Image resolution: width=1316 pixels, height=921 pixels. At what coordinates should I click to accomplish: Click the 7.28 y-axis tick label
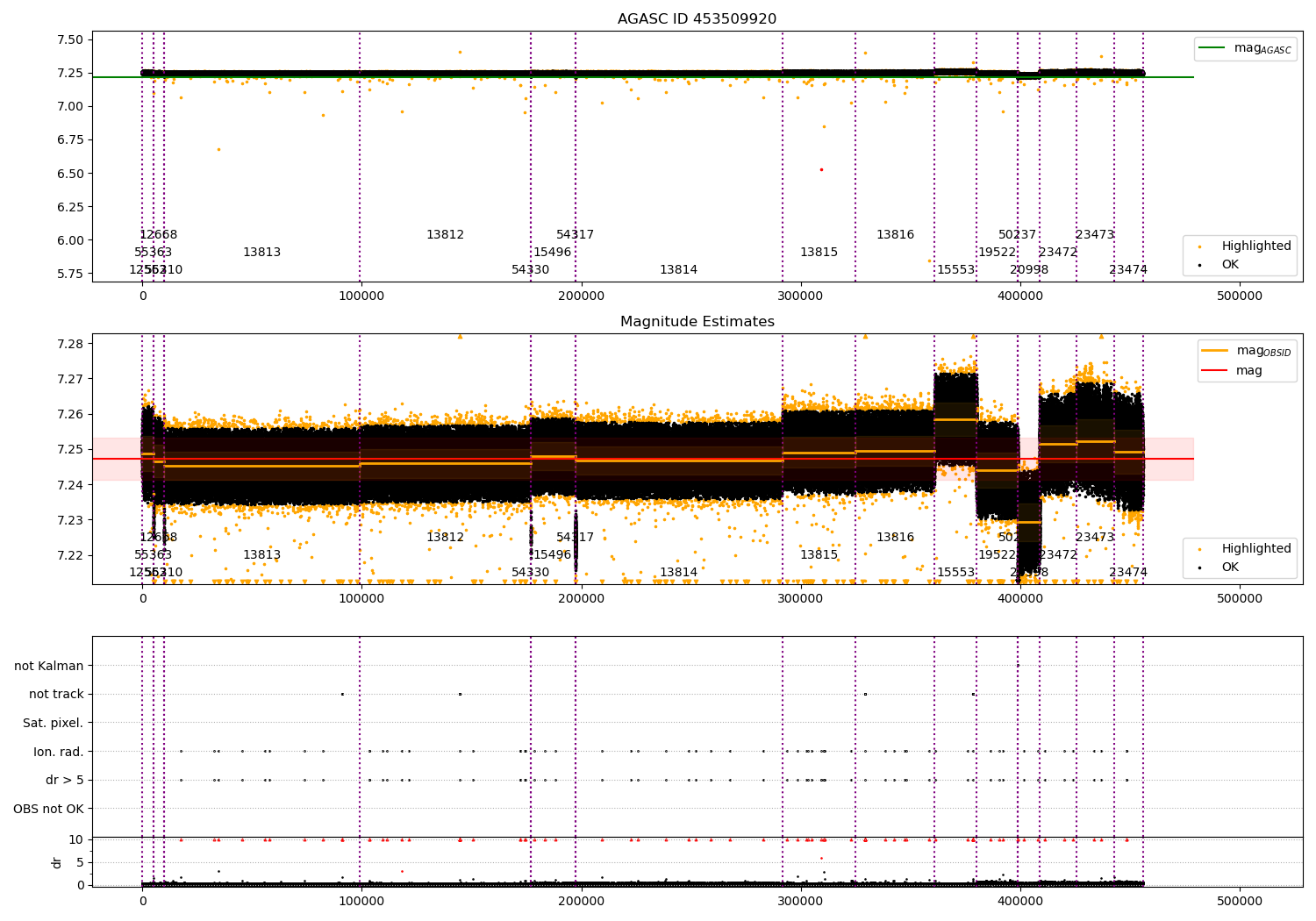point(69,344)
